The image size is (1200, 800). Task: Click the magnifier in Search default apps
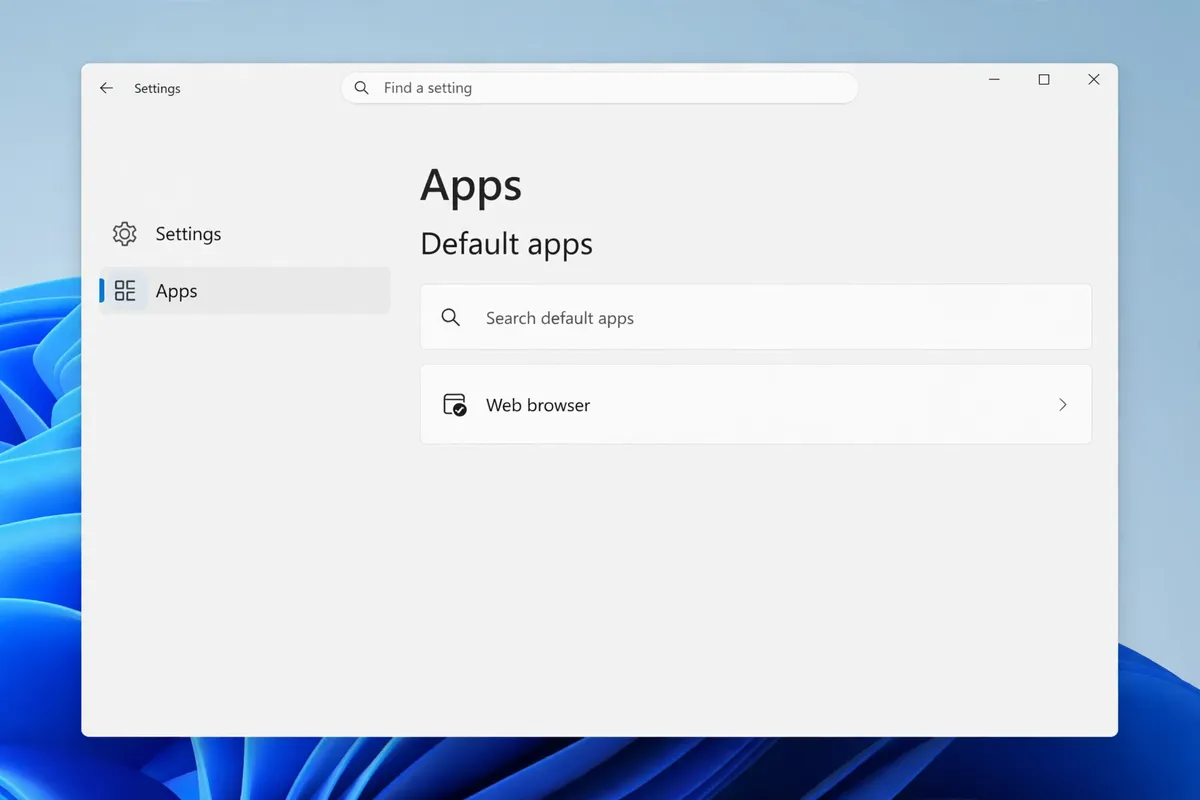[451, 318]
